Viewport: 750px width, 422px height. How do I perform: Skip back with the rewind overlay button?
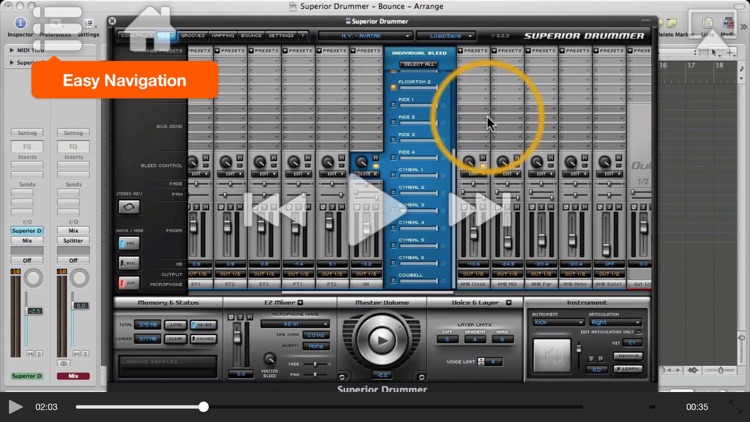pos(276,209)
